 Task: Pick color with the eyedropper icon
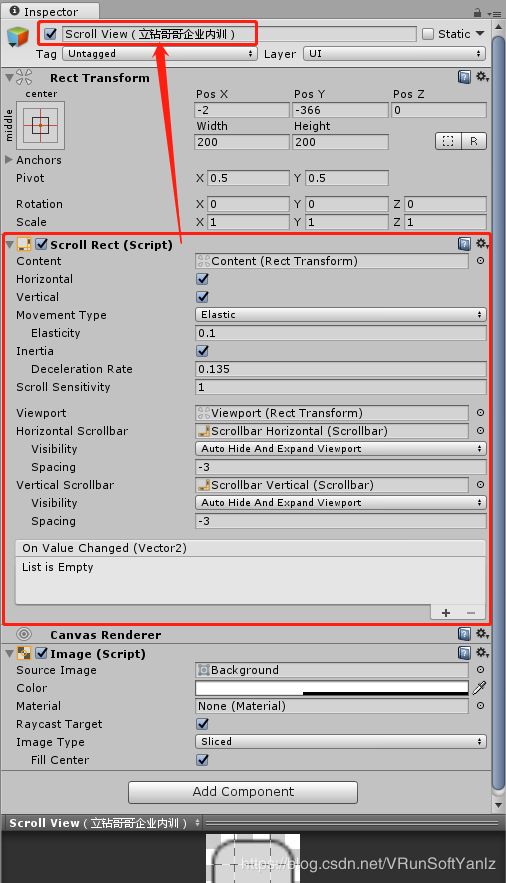point(479,688)
